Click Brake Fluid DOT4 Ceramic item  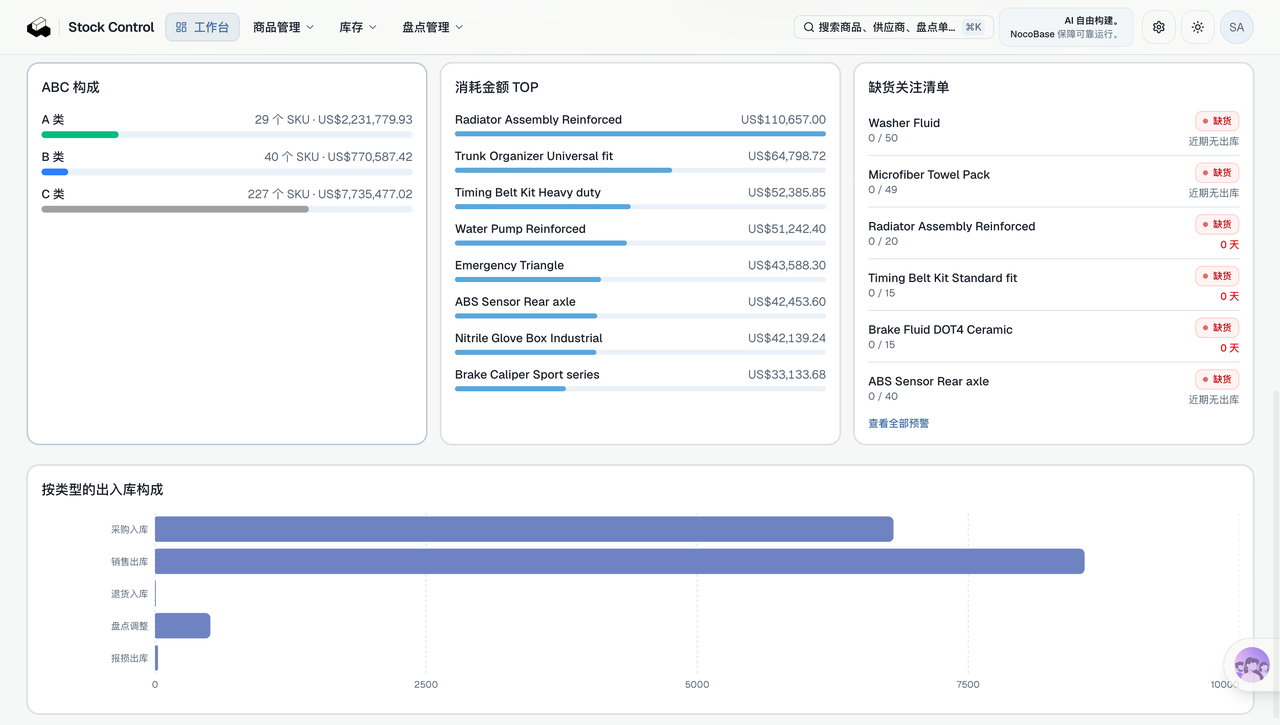point(940,330)
